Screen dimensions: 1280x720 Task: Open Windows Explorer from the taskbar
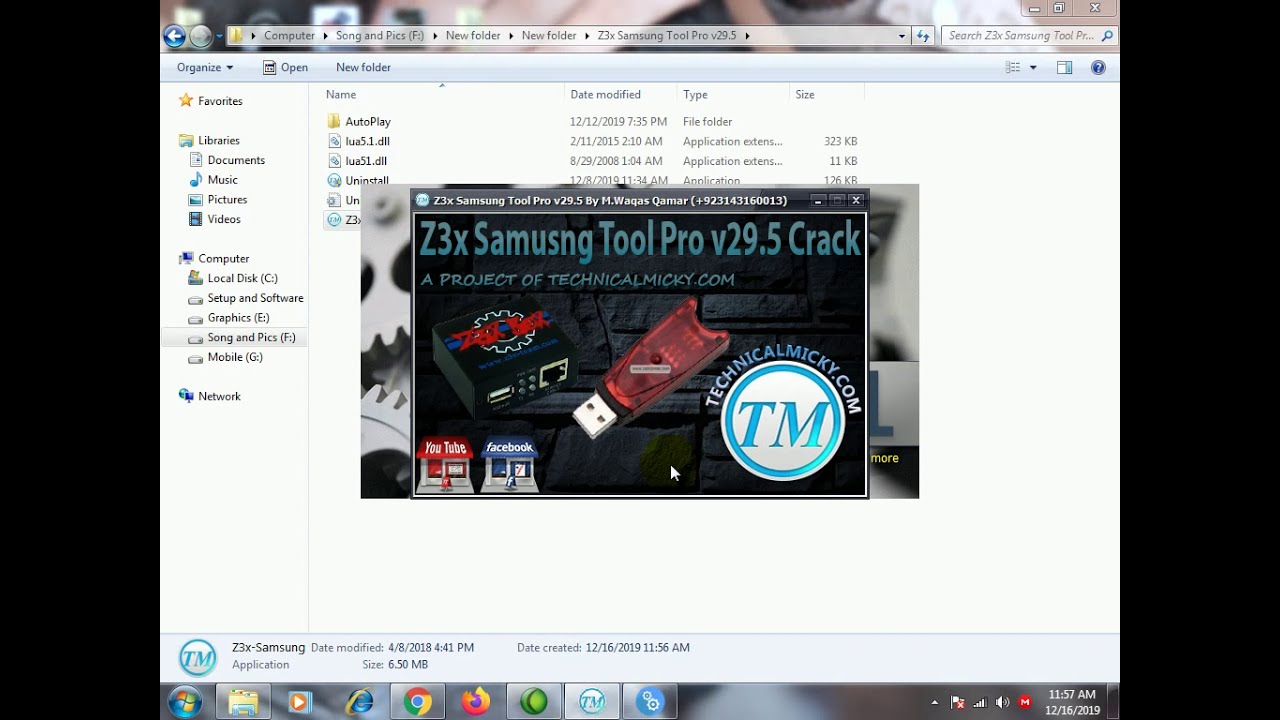pyautogui.click(x=243, y=702)
